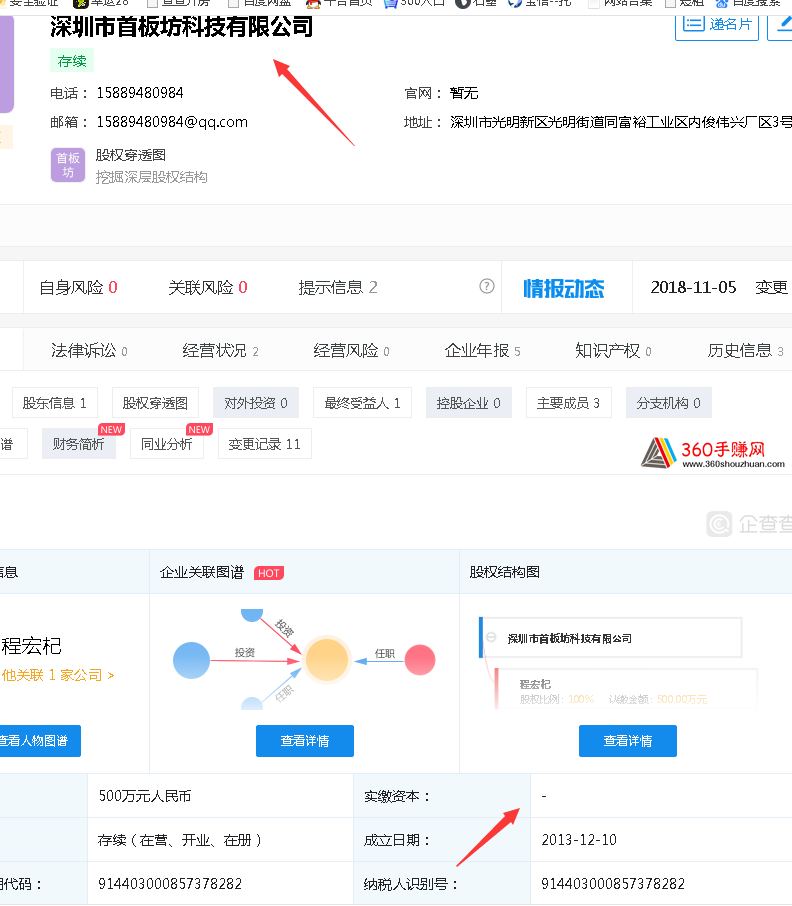The width and height of the screenshot is (792, 906).
Task: Open 同业分析 section
Action: [167, 444]
